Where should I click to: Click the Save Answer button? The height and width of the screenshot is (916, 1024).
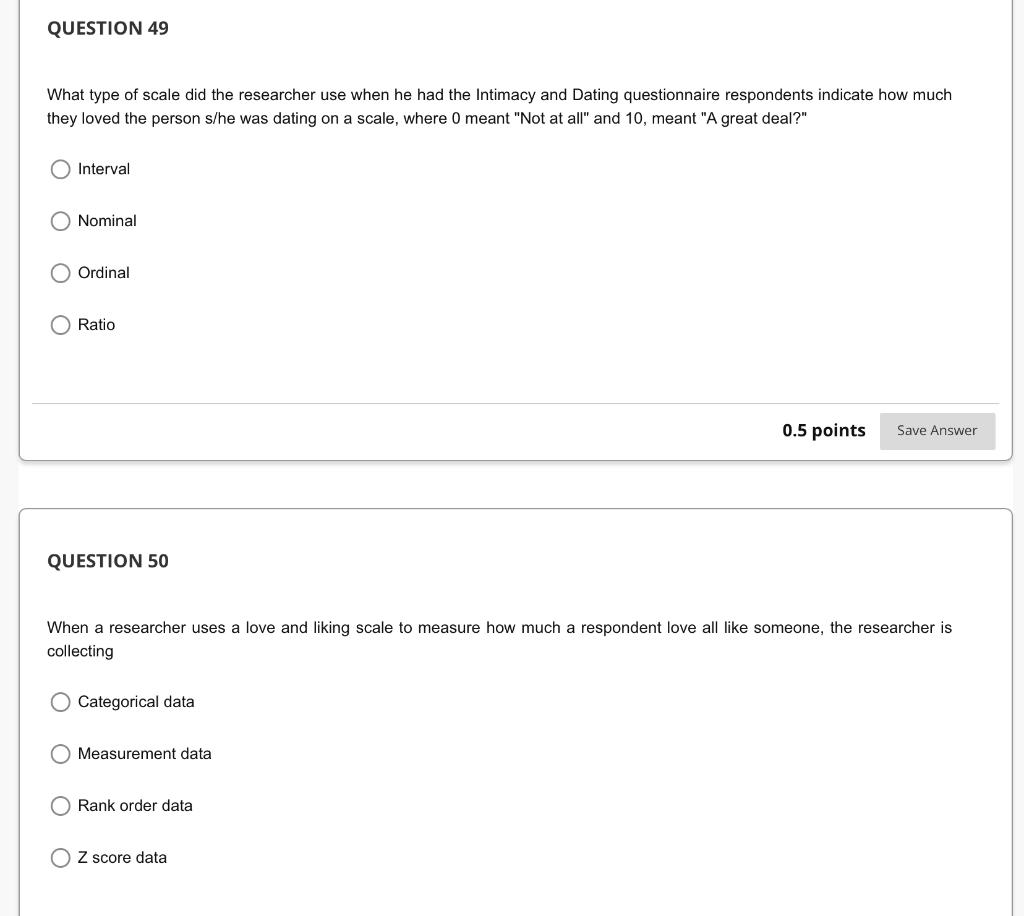click(x=936, y=430)
